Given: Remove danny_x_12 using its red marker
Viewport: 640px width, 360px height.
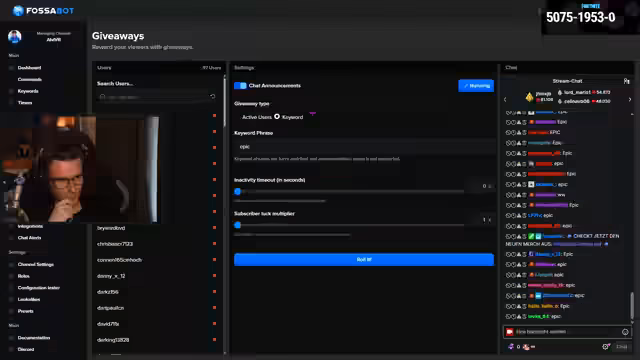Looking at the screenshot, I should click(214, 276).
